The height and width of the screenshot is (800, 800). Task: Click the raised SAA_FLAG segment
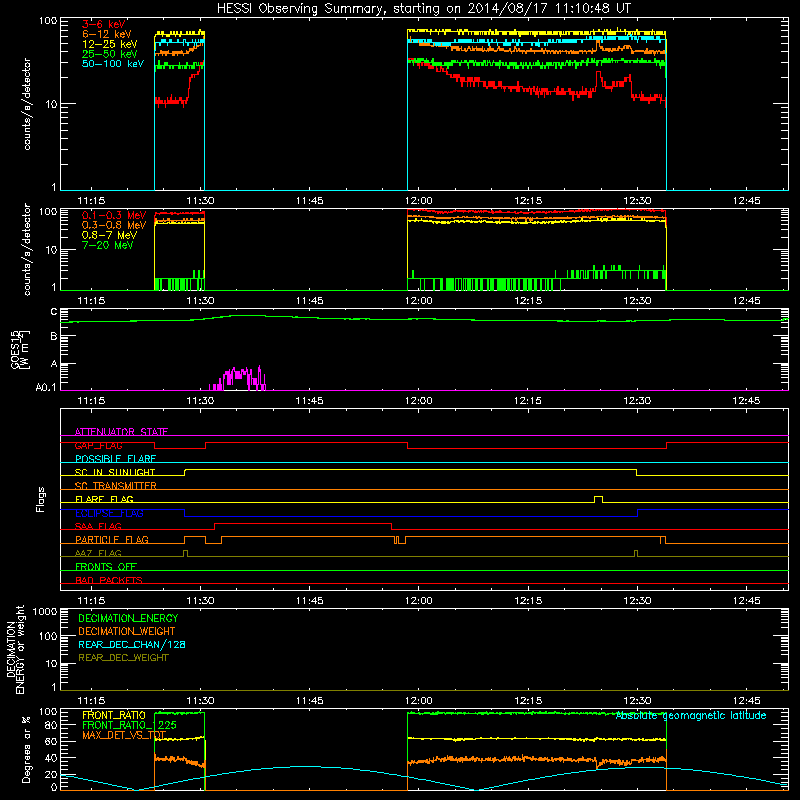303,524
